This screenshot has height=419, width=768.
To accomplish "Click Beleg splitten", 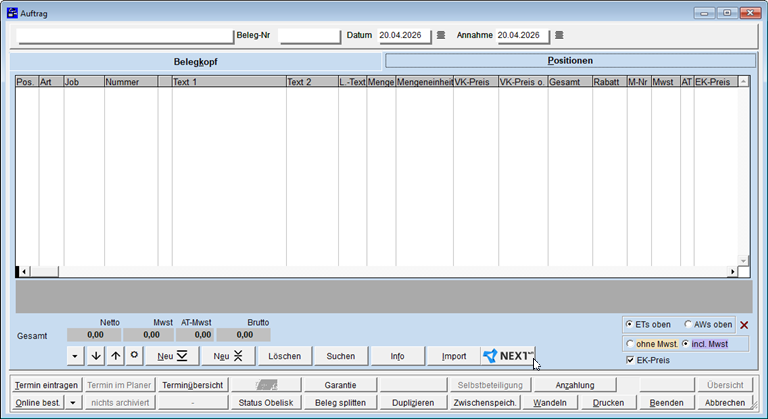I will coord(340,402).
